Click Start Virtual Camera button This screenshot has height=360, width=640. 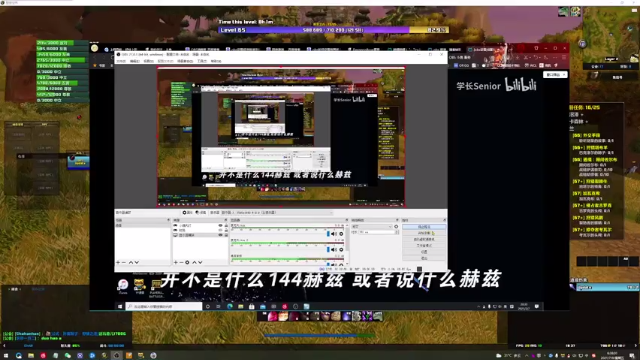pos(424,239)
